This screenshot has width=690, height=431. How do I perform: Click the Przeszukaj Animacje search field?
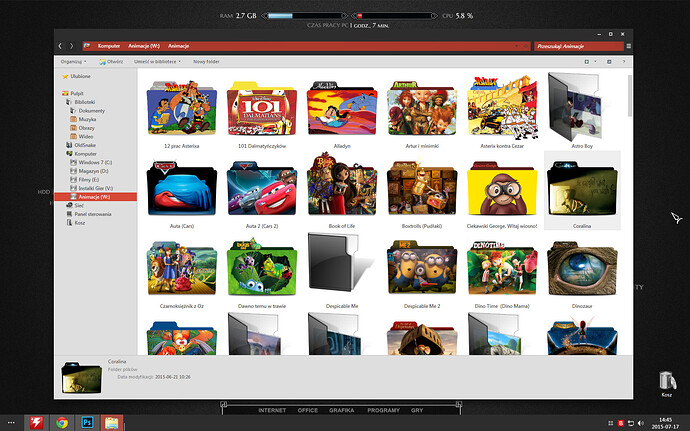[579, 46]
